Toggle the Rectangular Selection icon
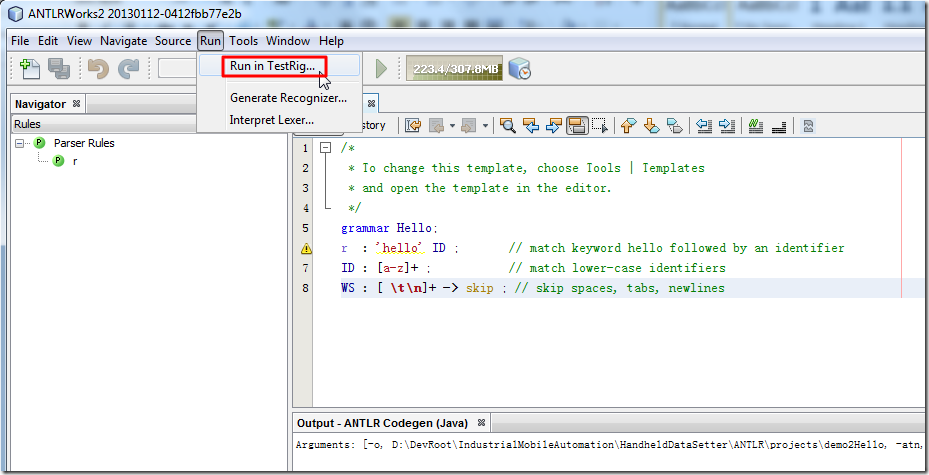 point(600,125)
